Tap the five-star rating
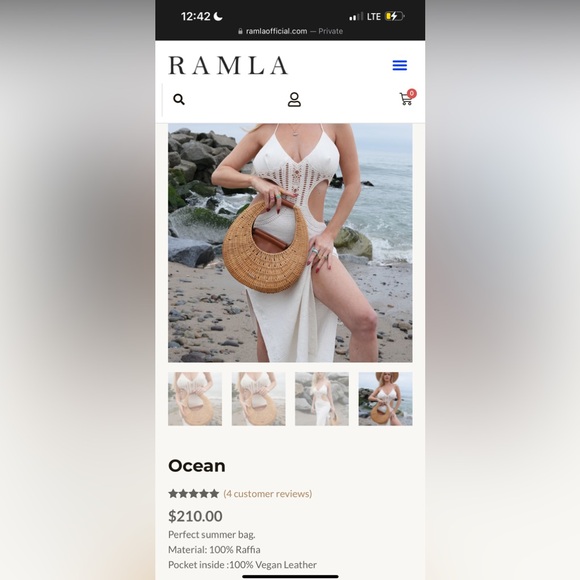The image size is (580, 580). point(193,494)
